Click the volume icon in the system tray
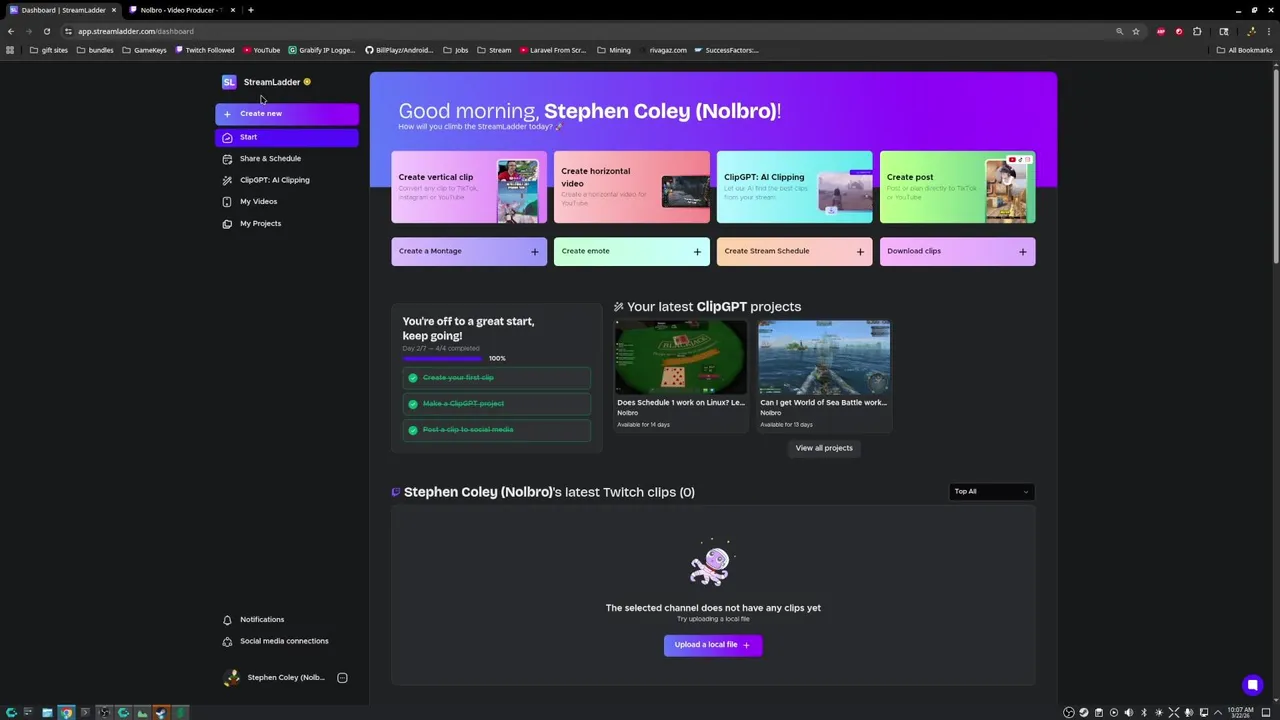 coord(1129,713)
